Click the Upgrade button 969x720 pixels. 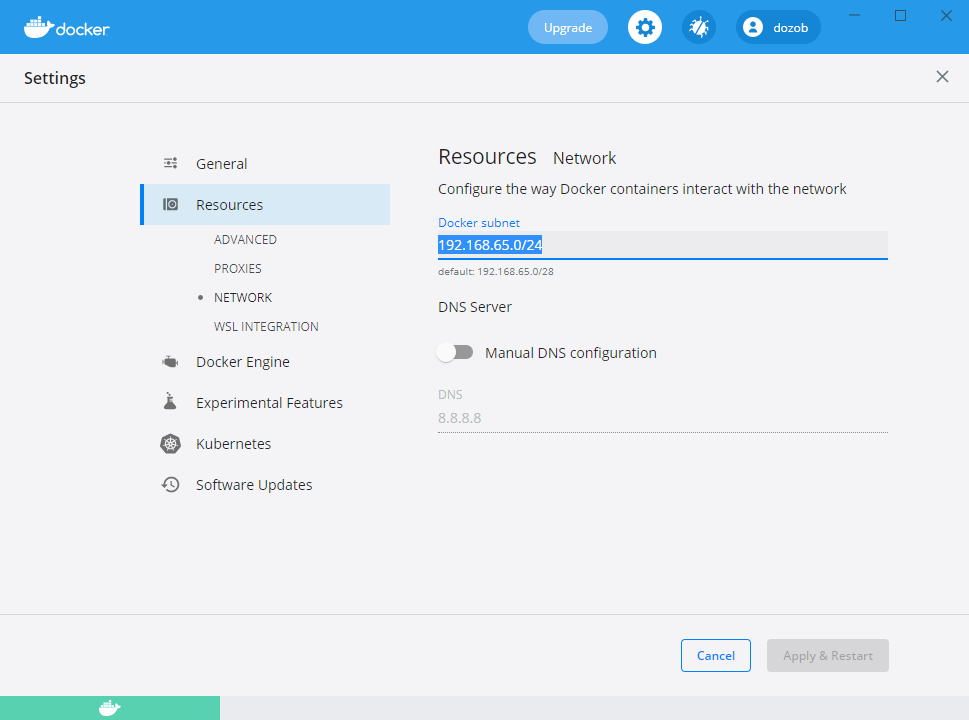(567, 27)
